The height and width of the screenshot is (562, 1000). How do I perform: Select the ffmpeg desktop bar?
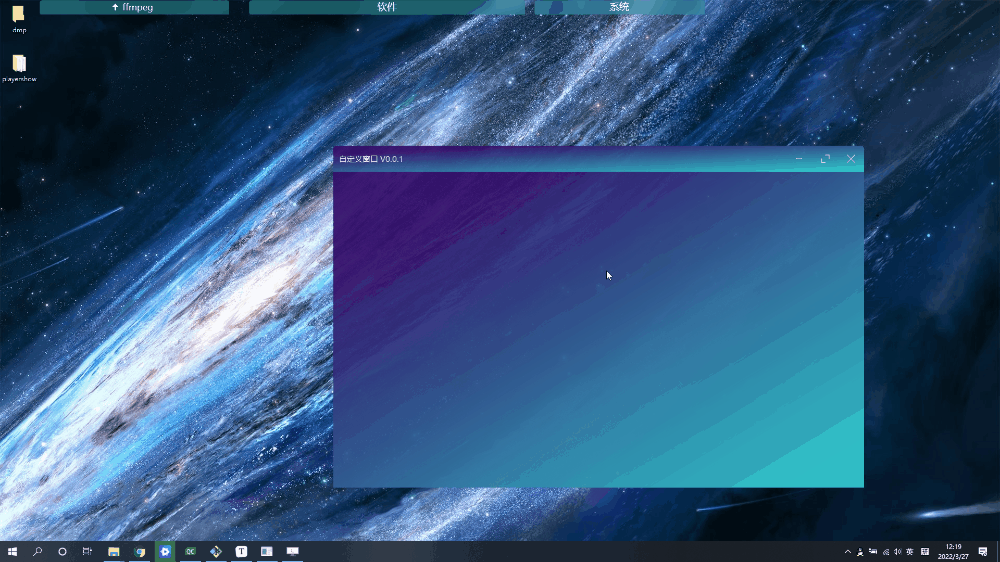tap(134, 7)
